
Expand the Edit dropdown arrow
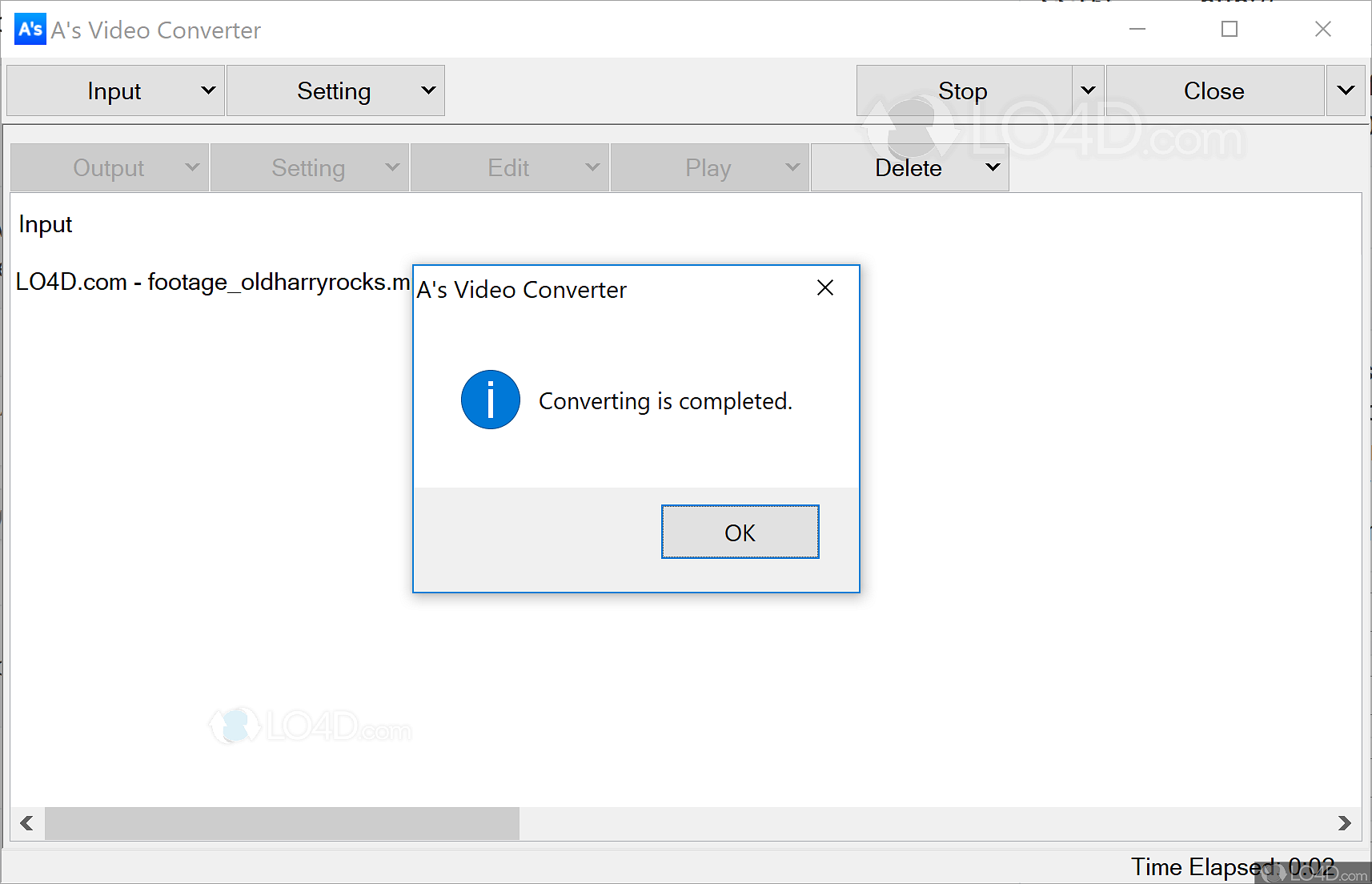[x=592, y=167]
